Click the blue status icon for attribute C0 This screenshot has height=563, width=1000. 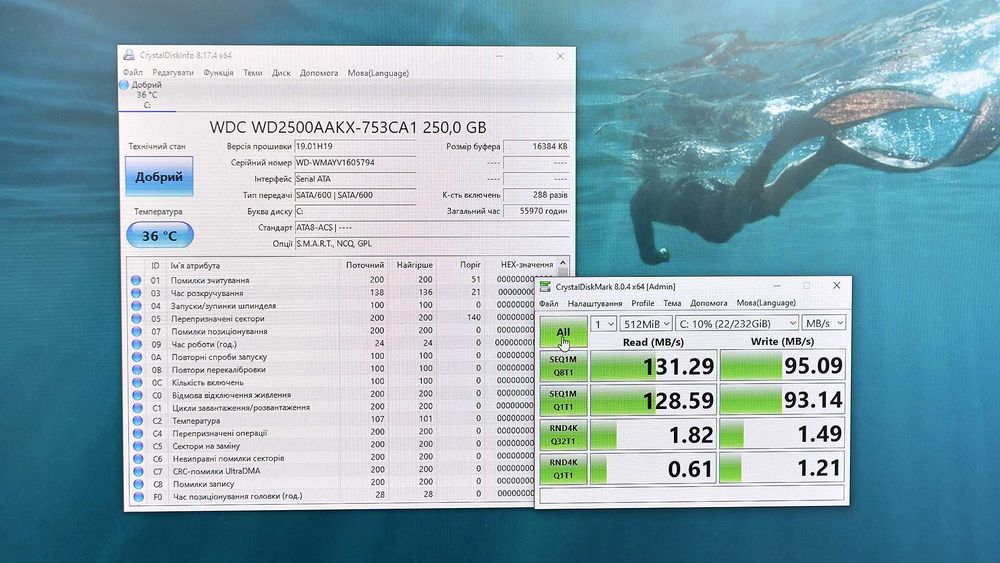point(137,395)
